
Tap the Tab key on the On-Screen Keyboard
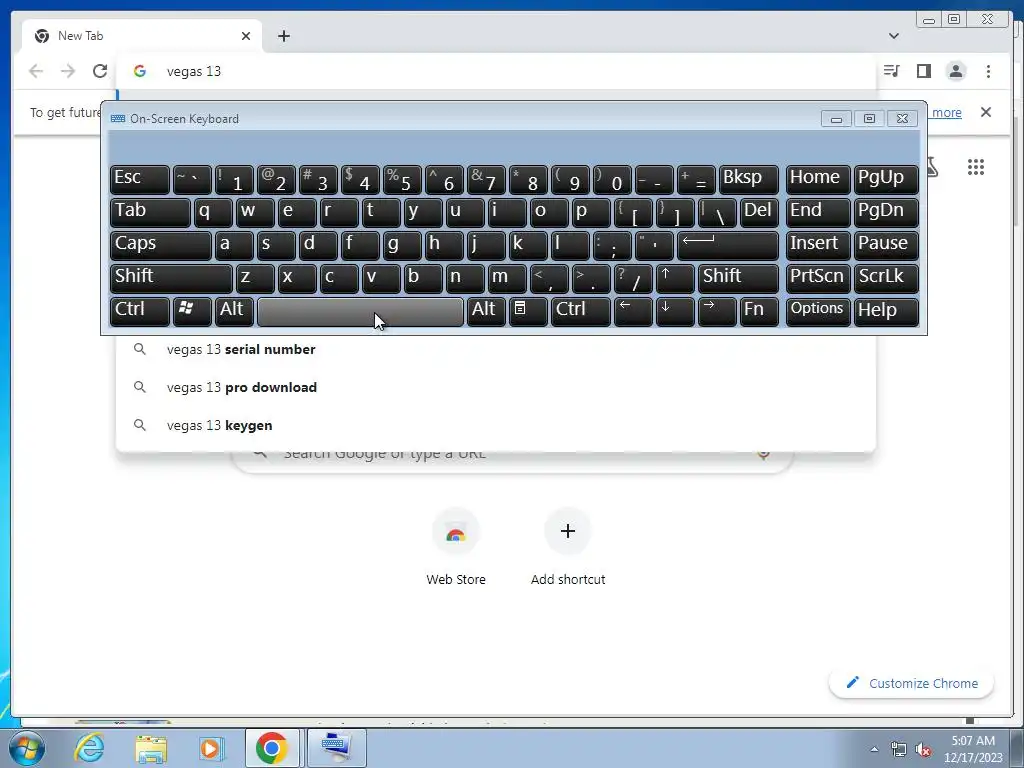click(150, 212)
